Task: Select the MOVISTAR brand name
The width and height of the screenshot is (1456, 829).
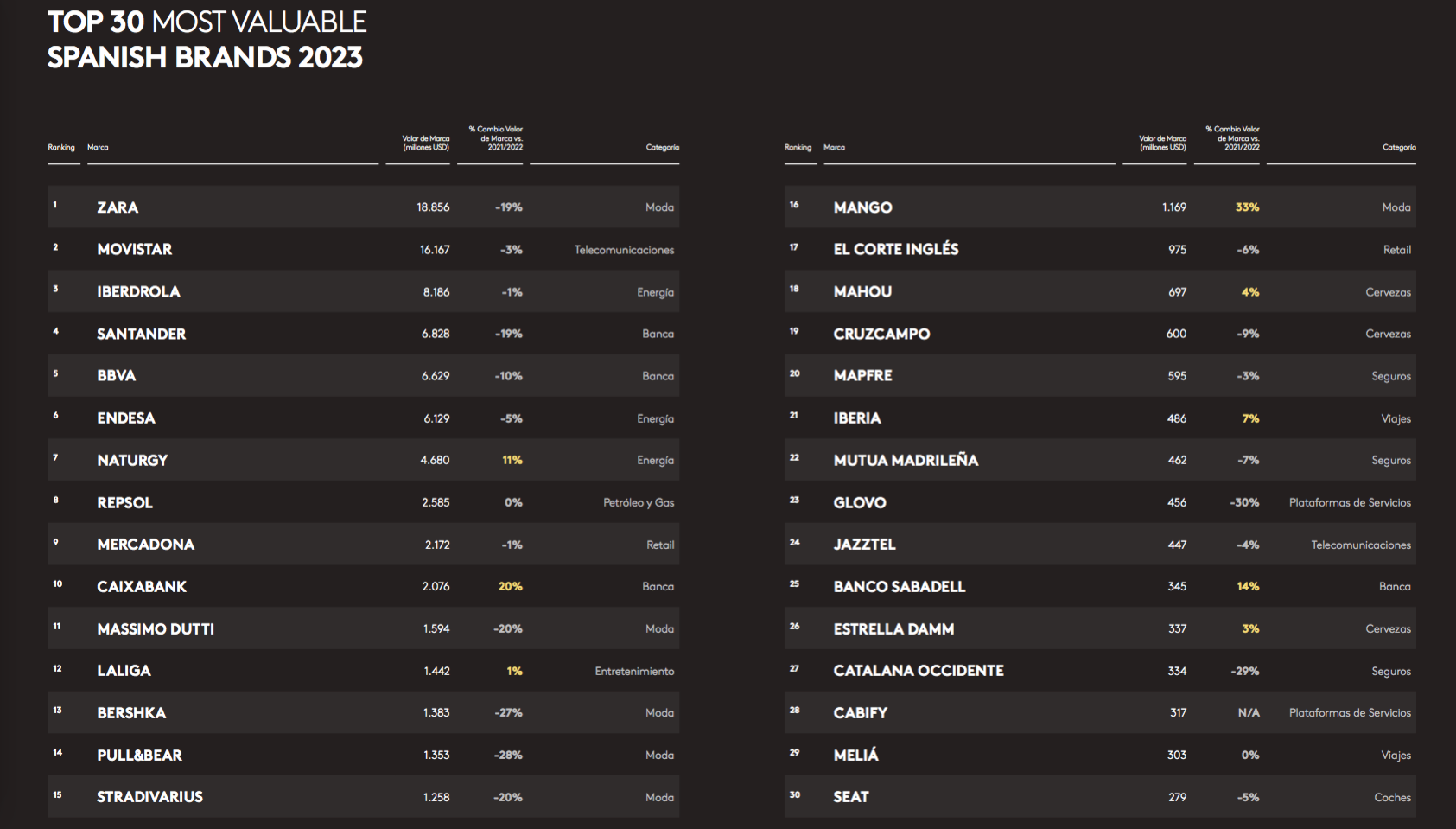Action: click(x=135, y=249)
